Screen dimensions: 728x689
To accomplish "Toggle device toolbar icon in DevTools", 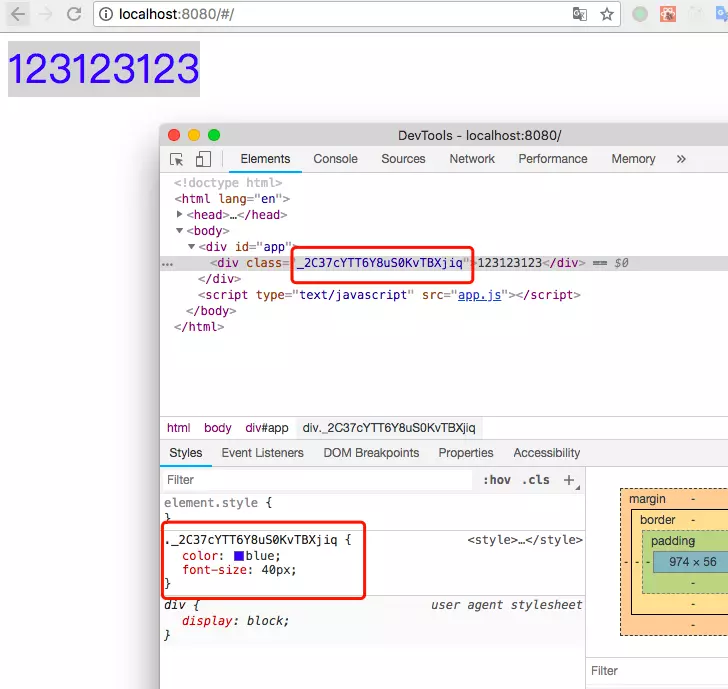I will [x=203, y=159].
